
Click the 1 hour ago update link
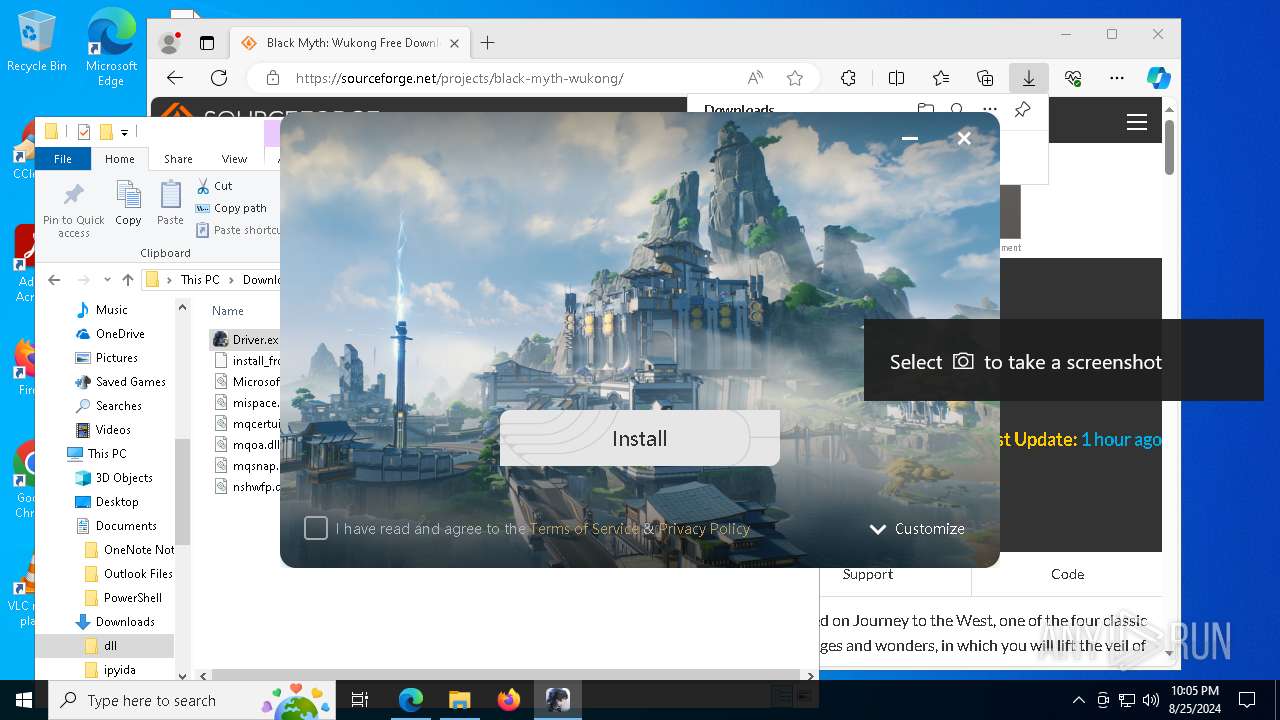pos(1121,439)
